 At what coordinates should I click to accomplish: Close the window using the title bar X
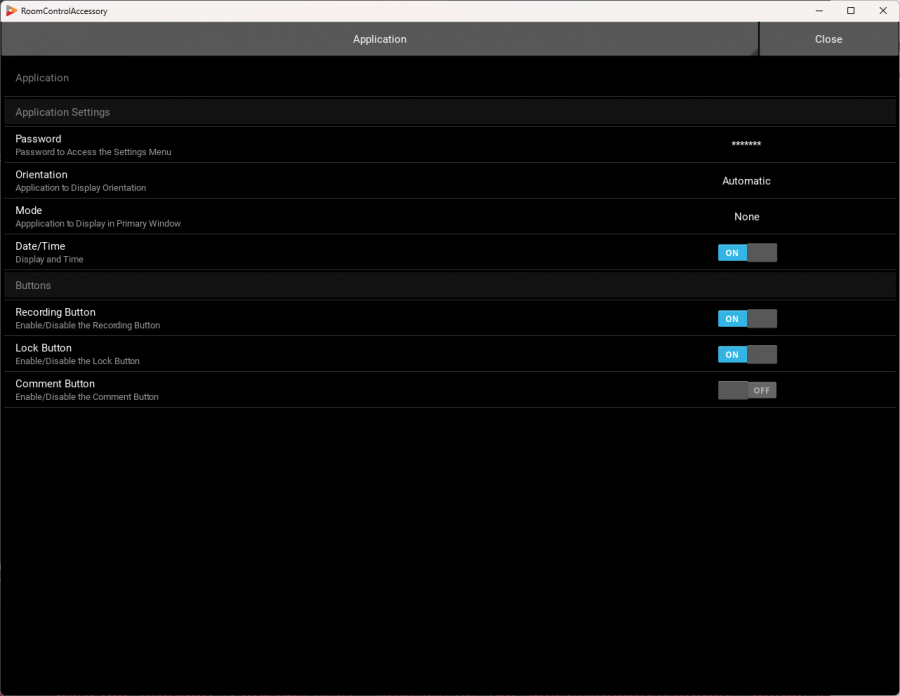coord(880,11)
